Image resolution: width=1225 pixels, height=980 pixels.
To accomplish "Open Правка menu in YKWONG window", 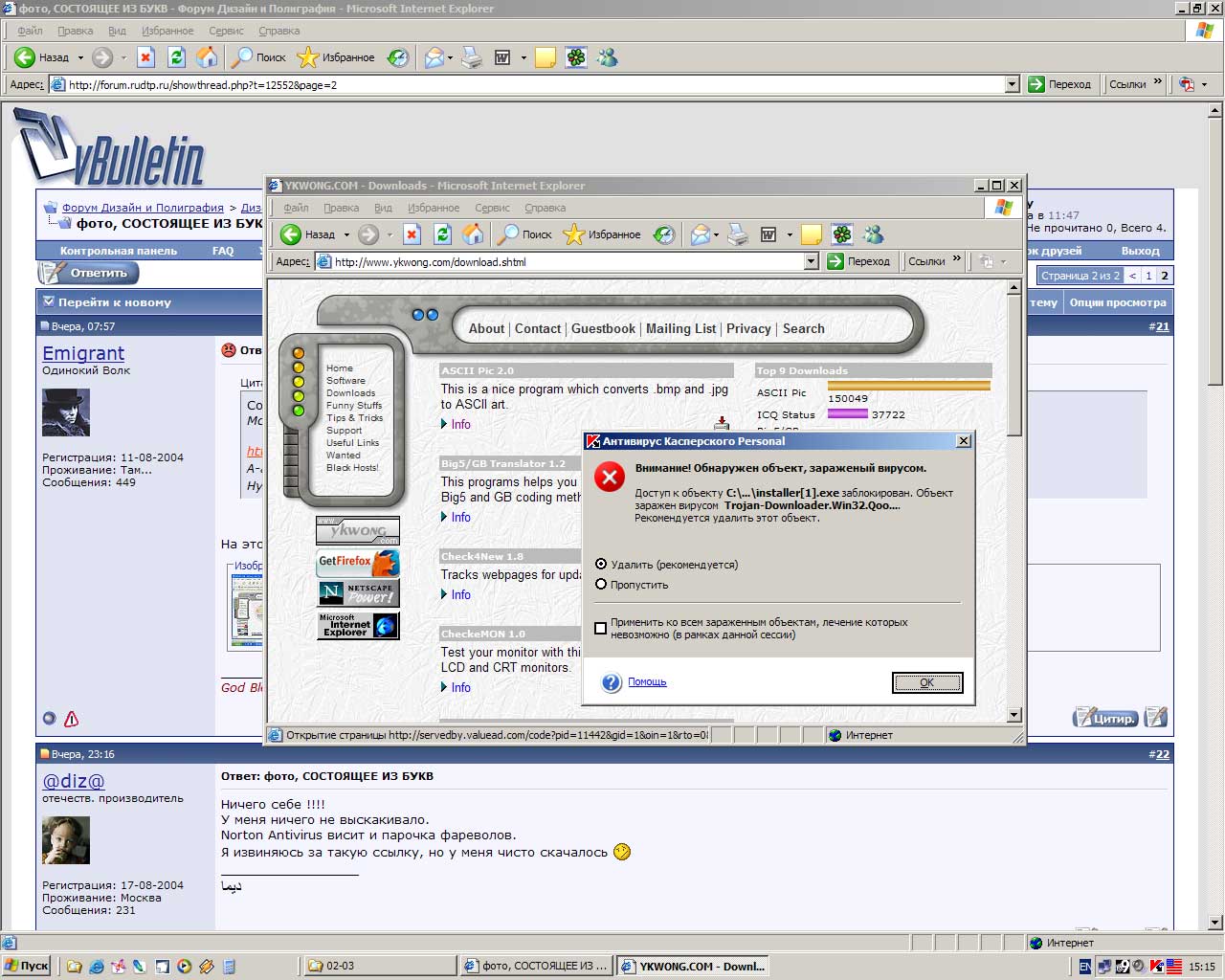I will [x=342, y=208].
